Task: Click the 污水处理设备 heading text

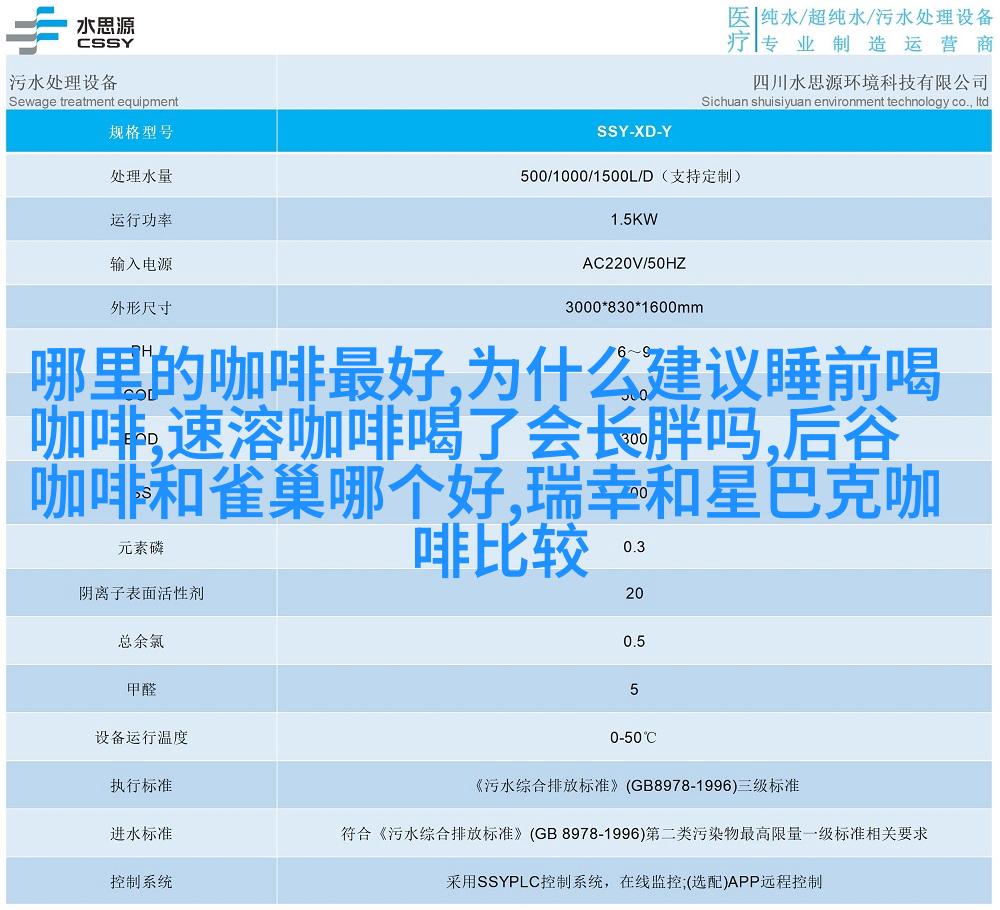Action: (63, 82)
